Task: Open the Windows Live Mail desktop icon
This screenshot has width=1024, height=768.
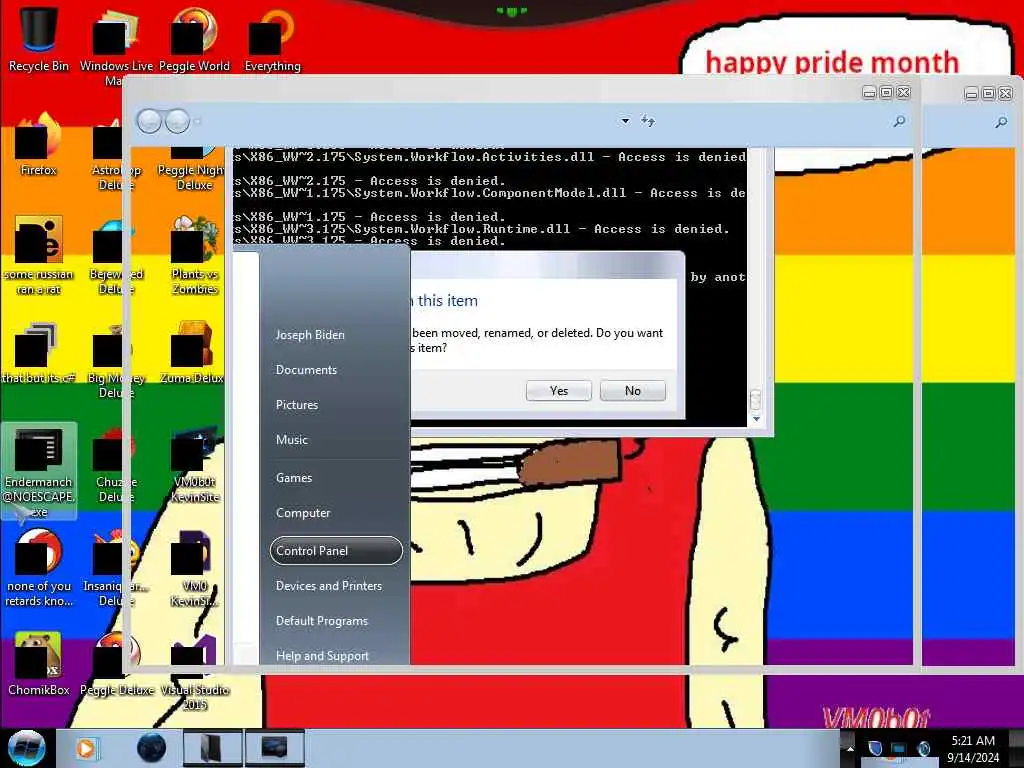Action: pos(115,46)
